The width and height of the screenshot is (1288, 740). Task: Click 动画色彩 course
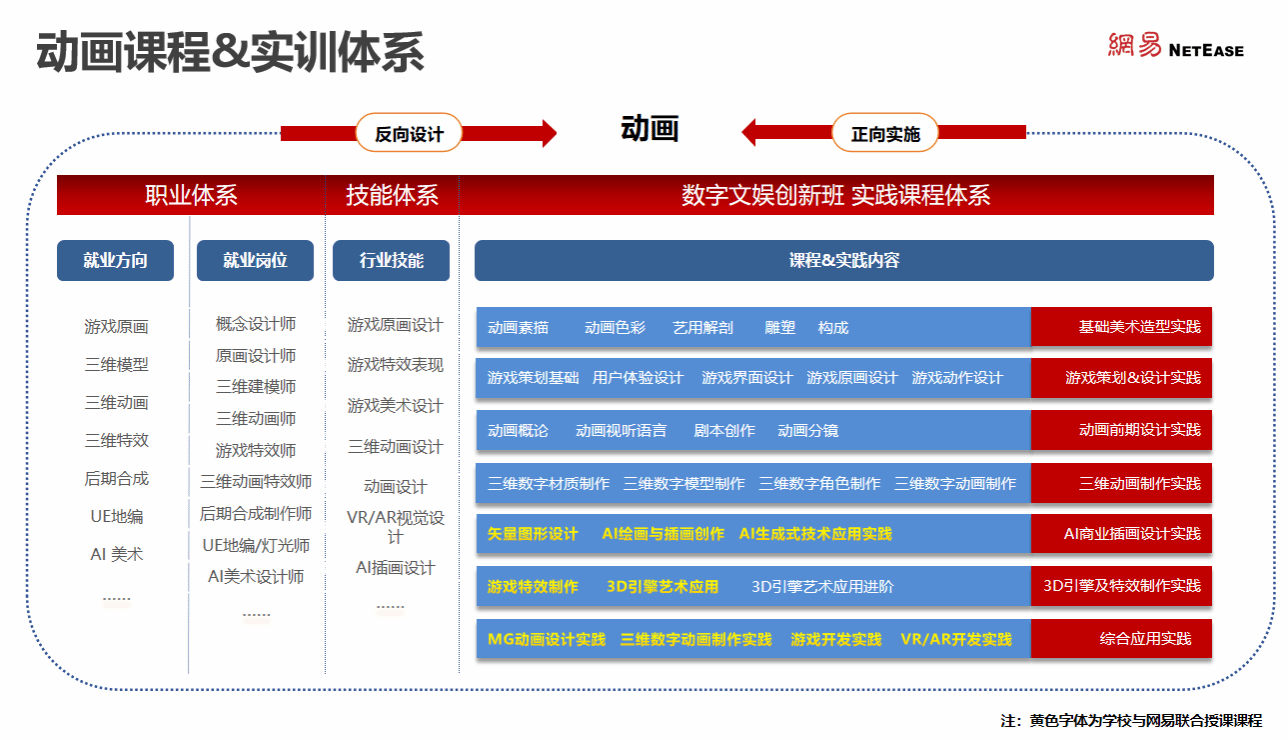615,328
